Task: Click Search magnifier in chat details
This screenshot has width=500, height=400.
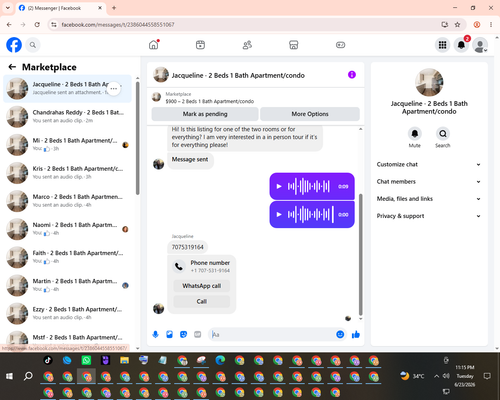Action: click(443, 134)
